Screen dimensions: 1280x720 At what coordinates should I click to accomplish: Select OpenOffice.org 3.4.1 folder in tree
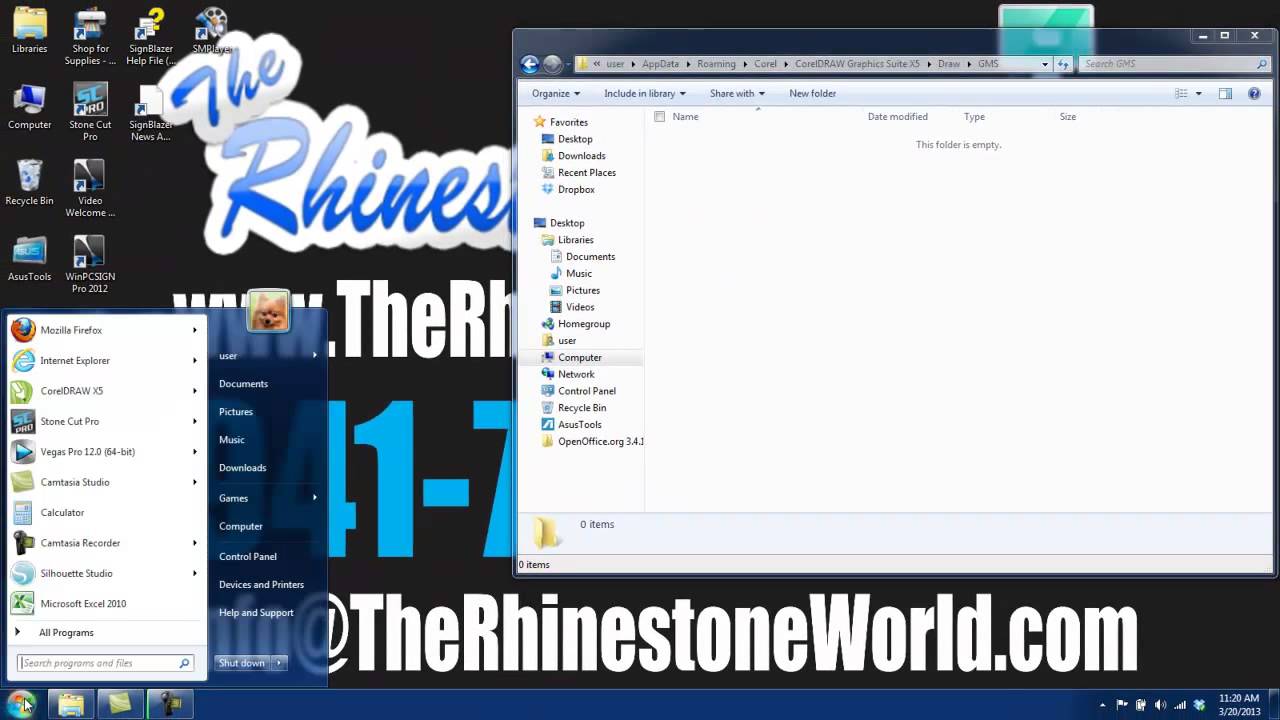[600, 441]
